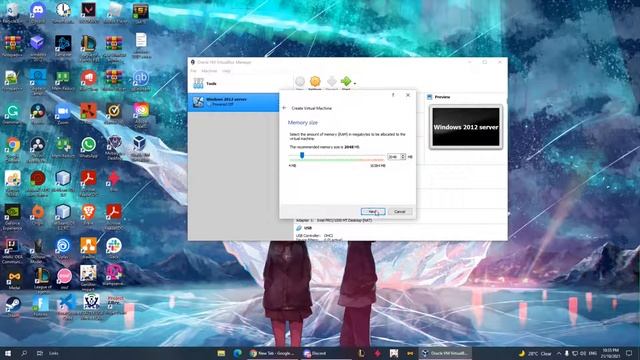Go back using the wizard back arrow
The image size is (640, 360).
coord(284,108)
